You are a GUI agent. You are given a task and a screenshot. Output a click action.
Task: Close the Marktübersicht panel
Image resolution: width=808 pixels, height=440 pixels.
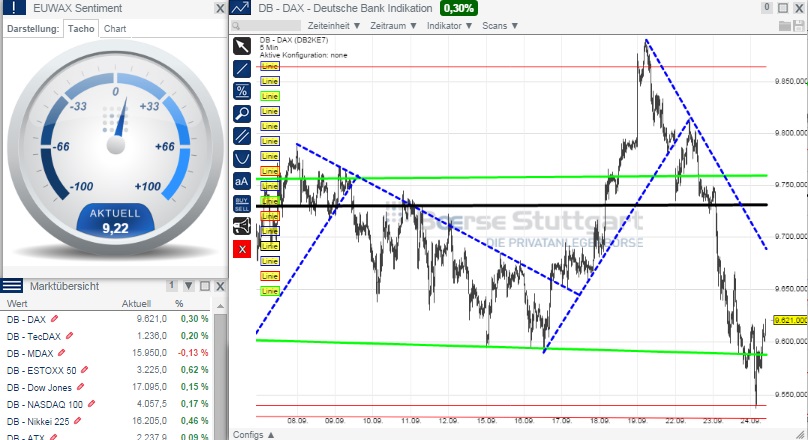[x=220, y=286]
